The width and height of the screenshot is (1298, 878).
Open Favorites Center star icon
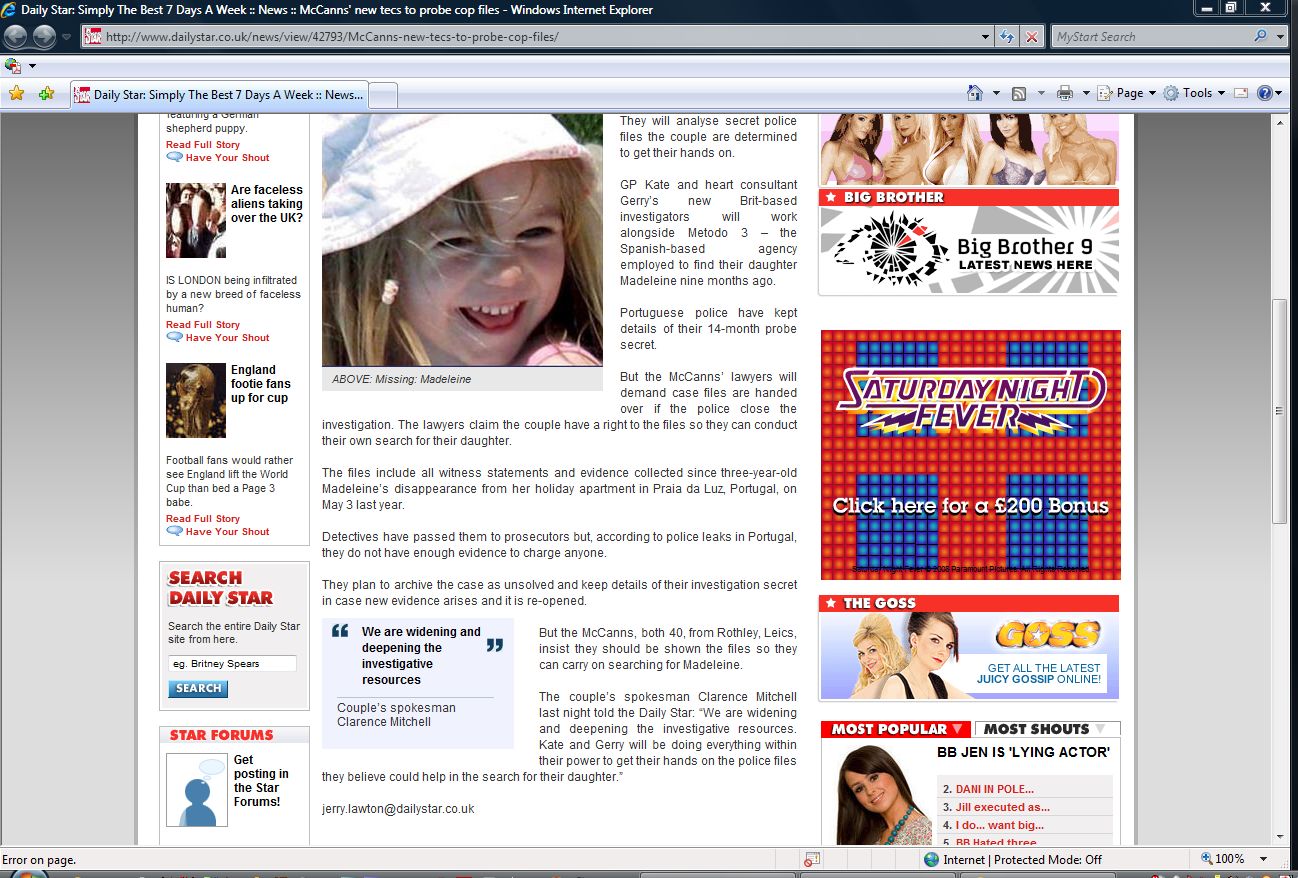pyautogui.click(x=16, y=94)
